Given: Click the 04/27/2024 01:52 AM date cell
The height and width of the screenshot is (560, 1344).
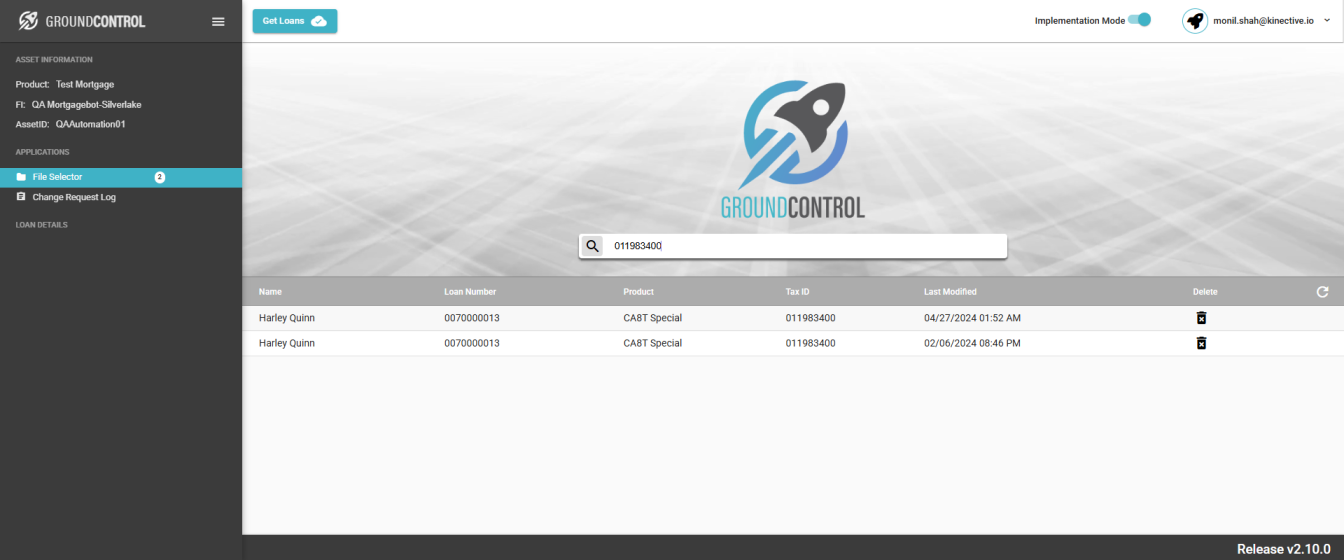Looking at the screenshot, I should click(972, 318).
